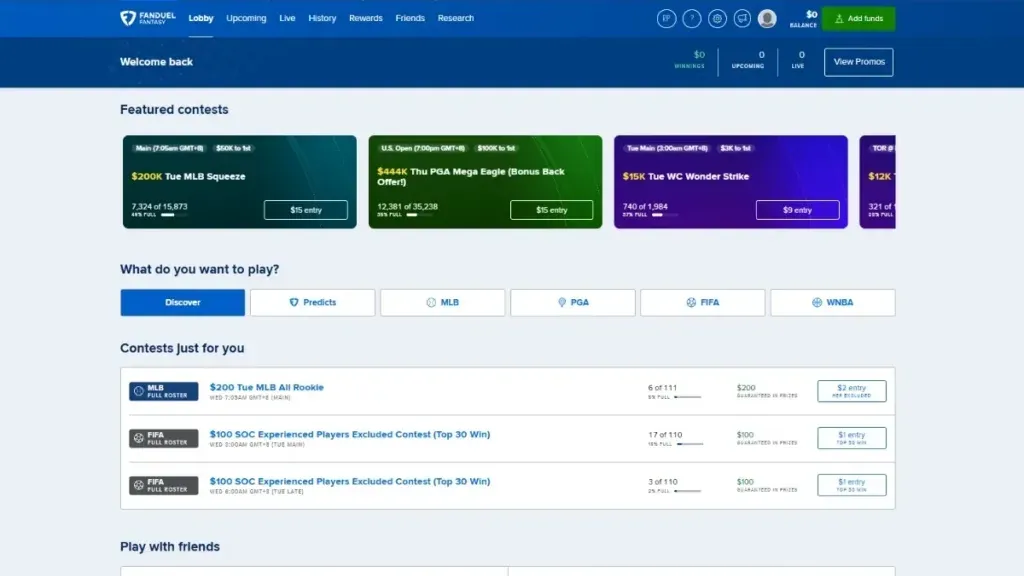Select the WNBA sport filter
The height and width of the screenshot is (576, 1024).
(x=833, y=303)
